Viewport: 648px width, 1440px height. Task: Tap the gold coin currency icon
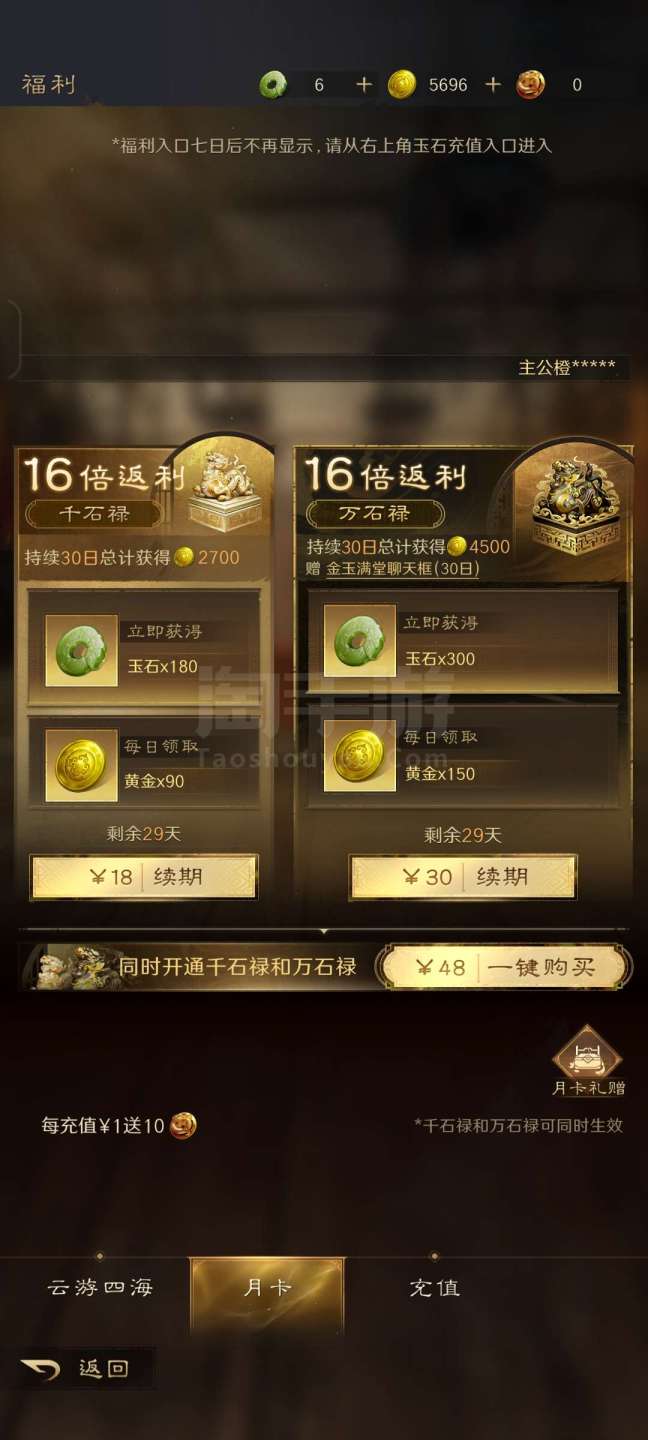[402, 85]
